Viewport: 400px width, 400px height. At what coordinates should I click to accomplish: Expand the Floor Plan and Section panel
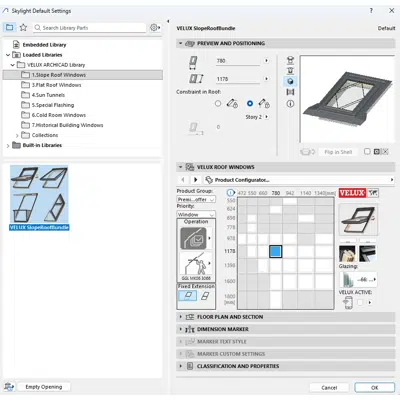(180, 317)
